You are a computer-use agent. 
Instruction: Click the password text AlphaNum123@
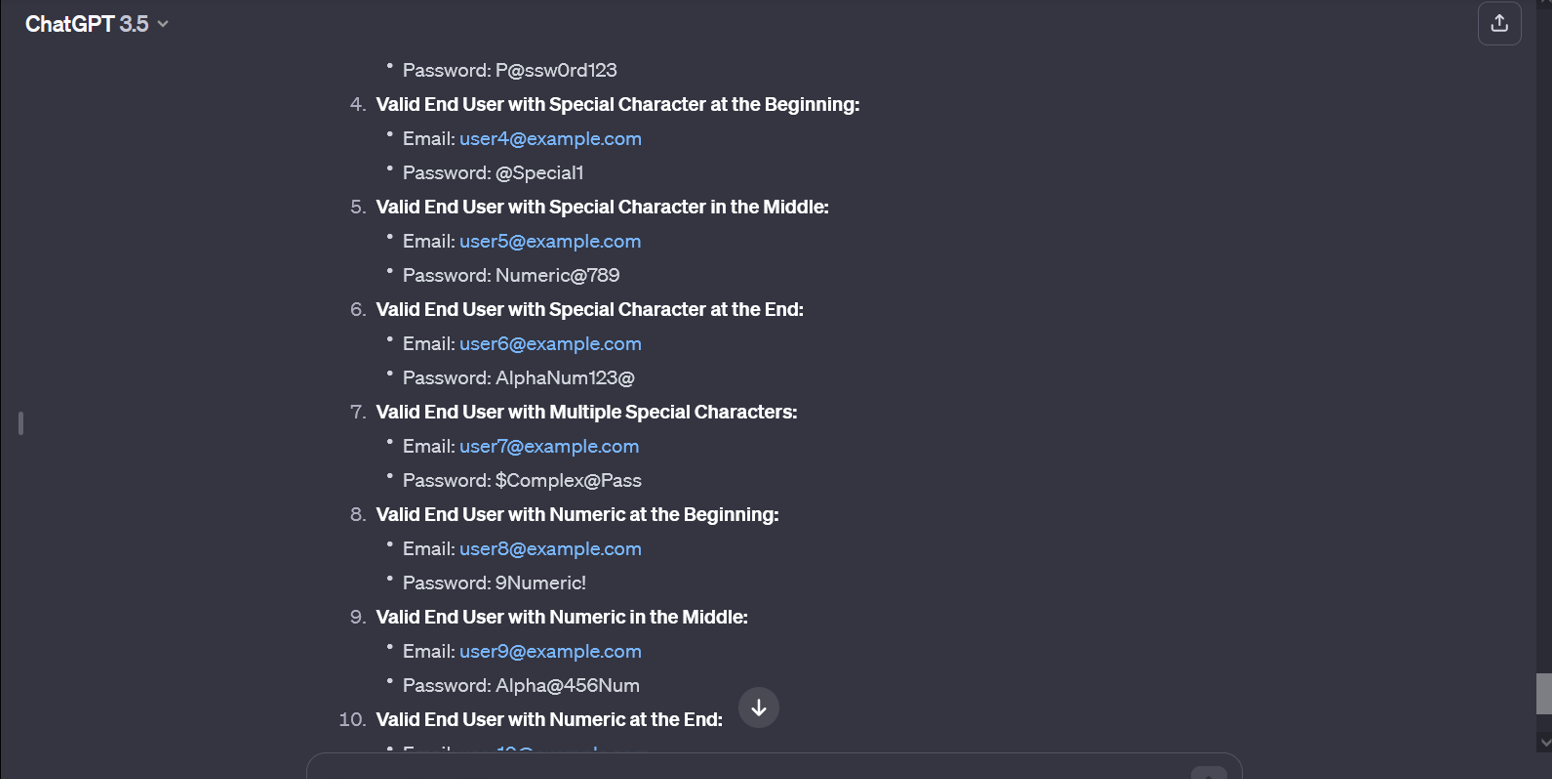[565, 378]
